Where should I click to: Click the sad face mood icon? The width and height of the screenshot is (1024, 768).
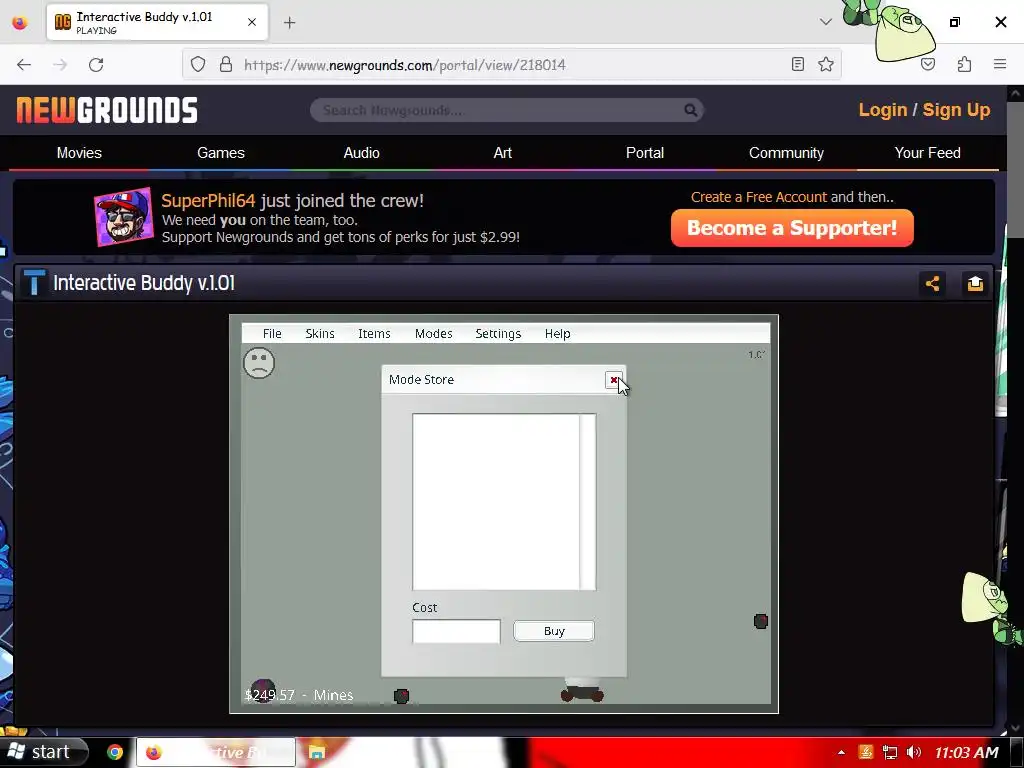(x=259, y=363)
